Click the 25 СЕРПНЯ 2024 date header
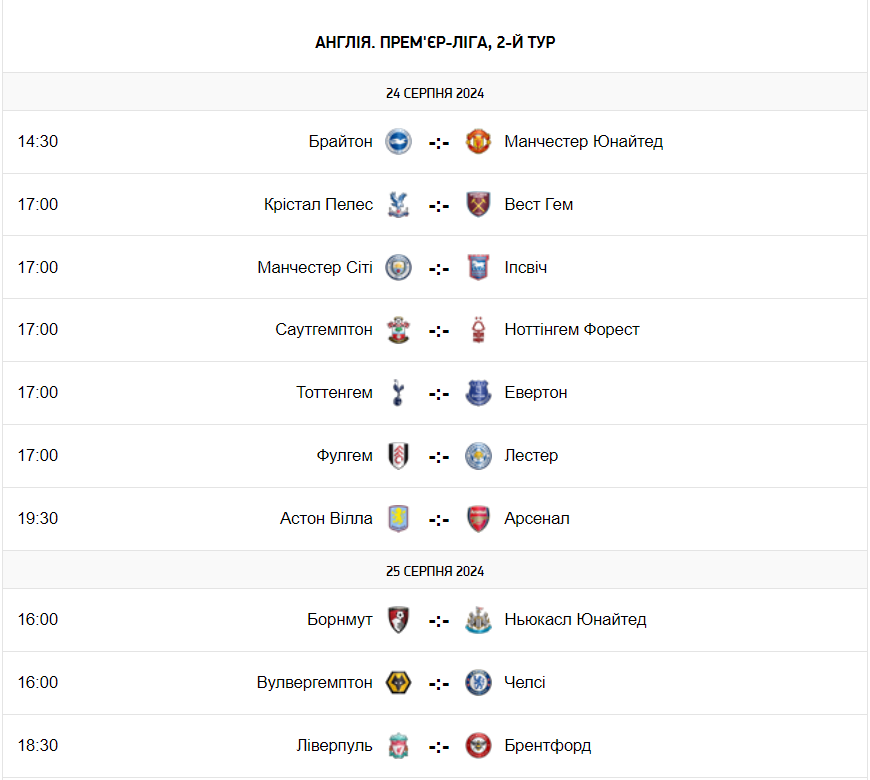The width and height of the screenshot is (870, 780). pyautogui.click(x=435, y=571)
